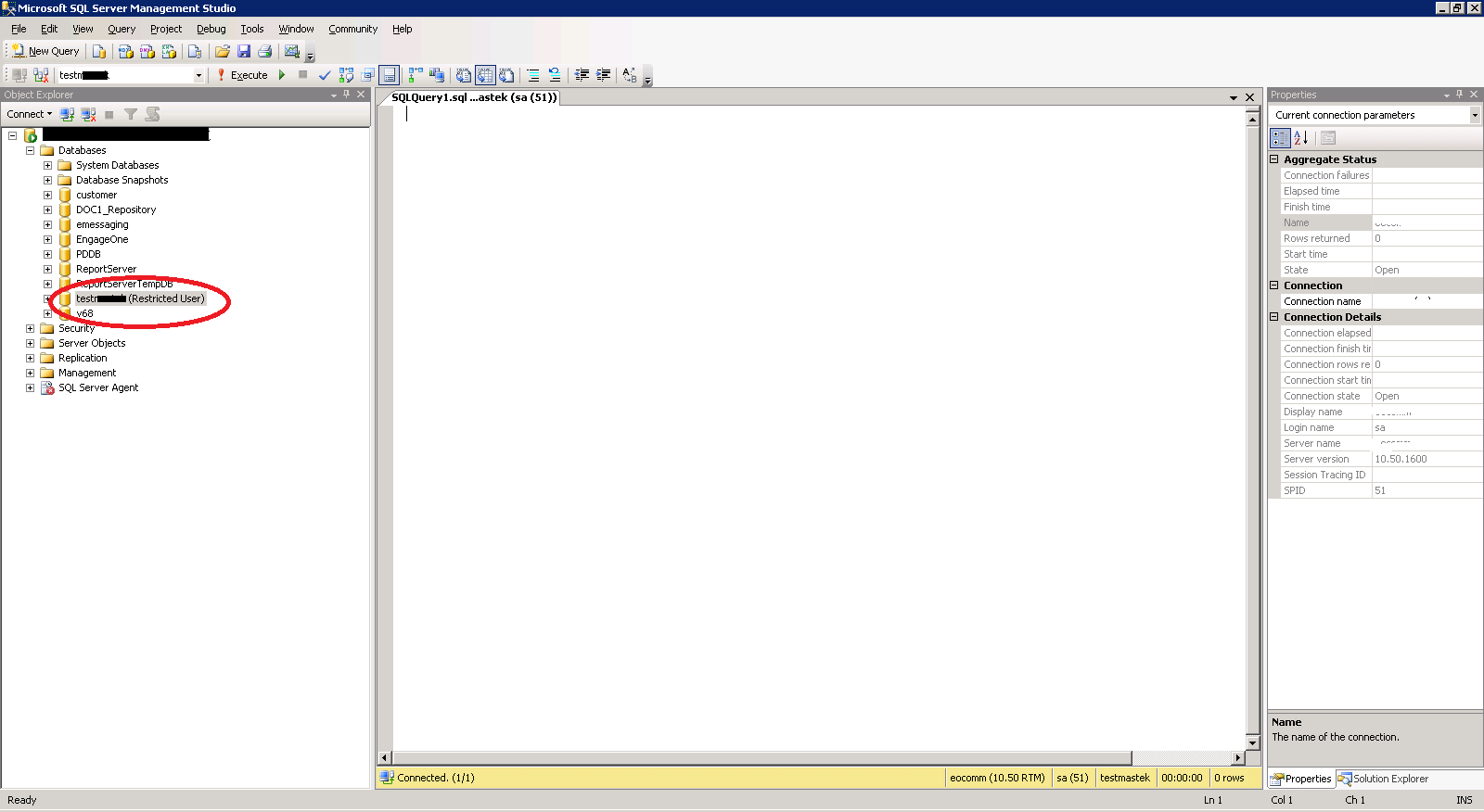Image resolution: width=1484 pixels, height=812 pixels.
Task: Click Object Explorer Filter funnel icon
Action: 131,114
